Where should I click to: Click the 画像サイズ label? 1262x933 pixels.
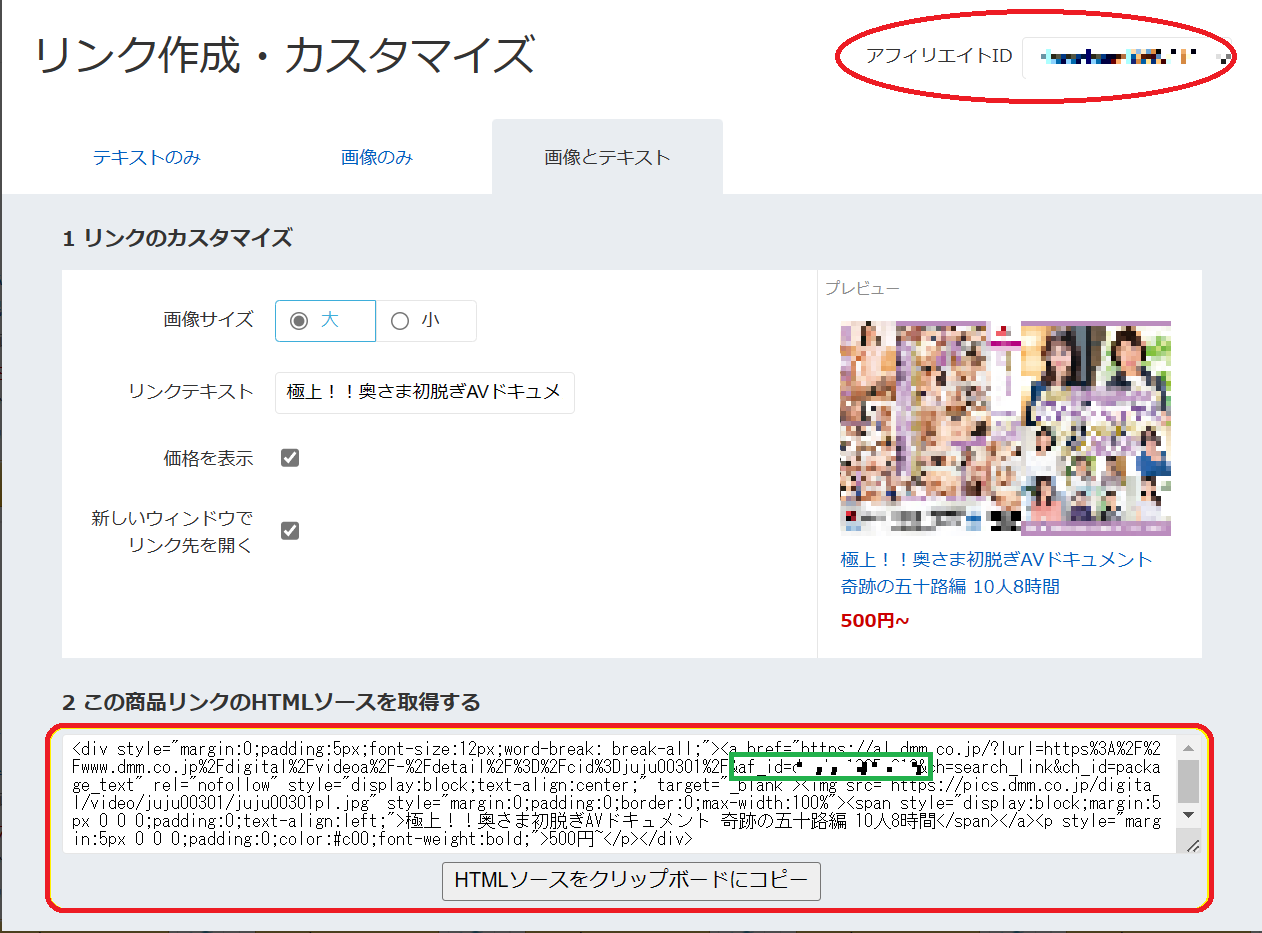[208, 320]
